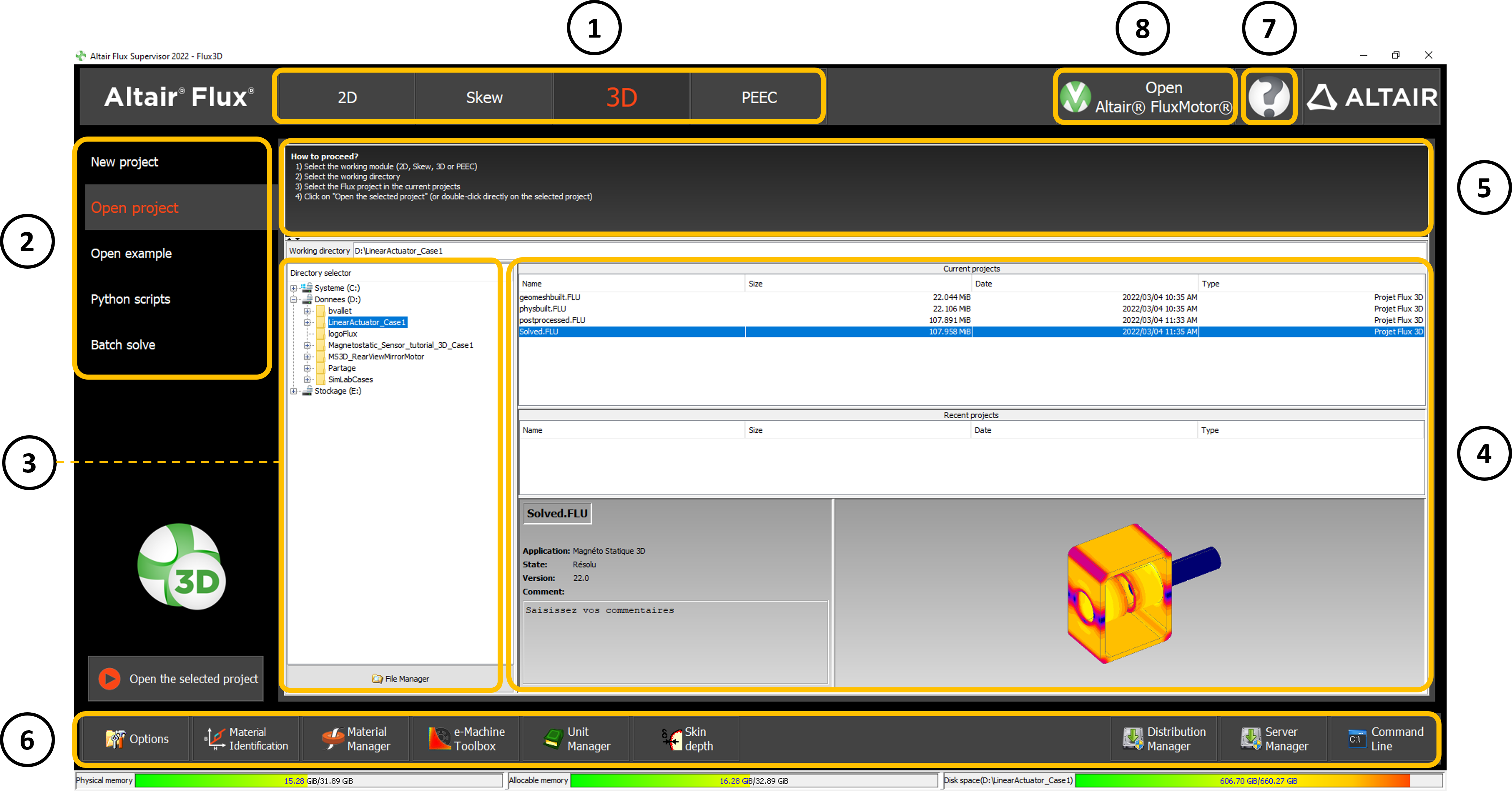The image size is (1512, 791).
Task: Open the Skin depth calculator
Action: tap(687, 739)
